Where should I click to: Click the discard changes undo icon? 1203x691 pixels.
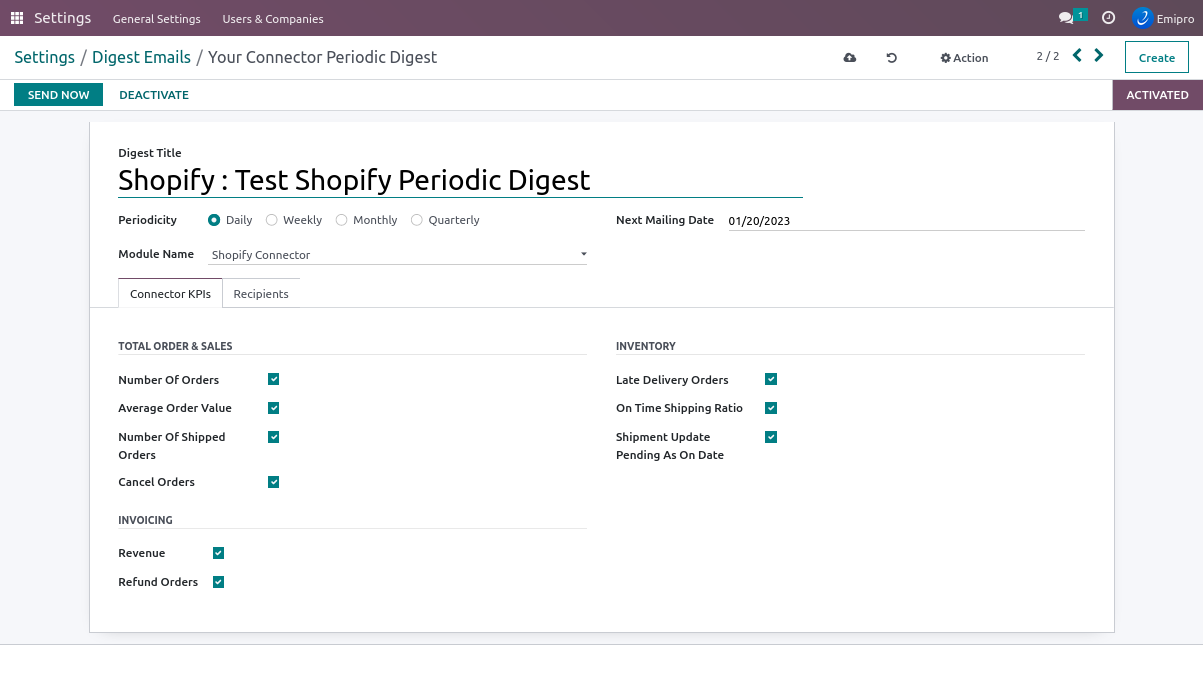[x=892, y=58]
